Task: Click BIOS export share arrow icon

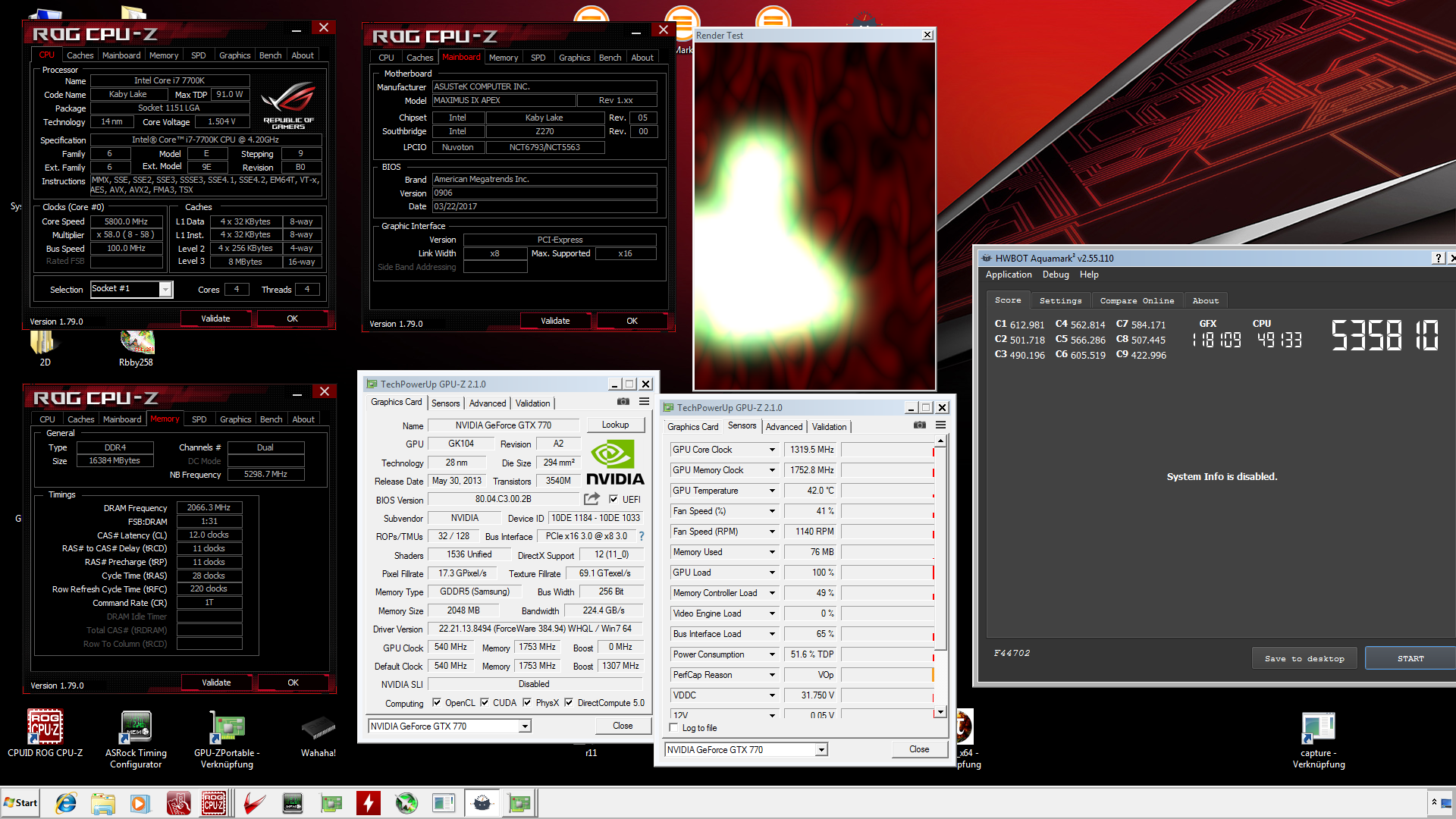Action: (x=591, y=499)
